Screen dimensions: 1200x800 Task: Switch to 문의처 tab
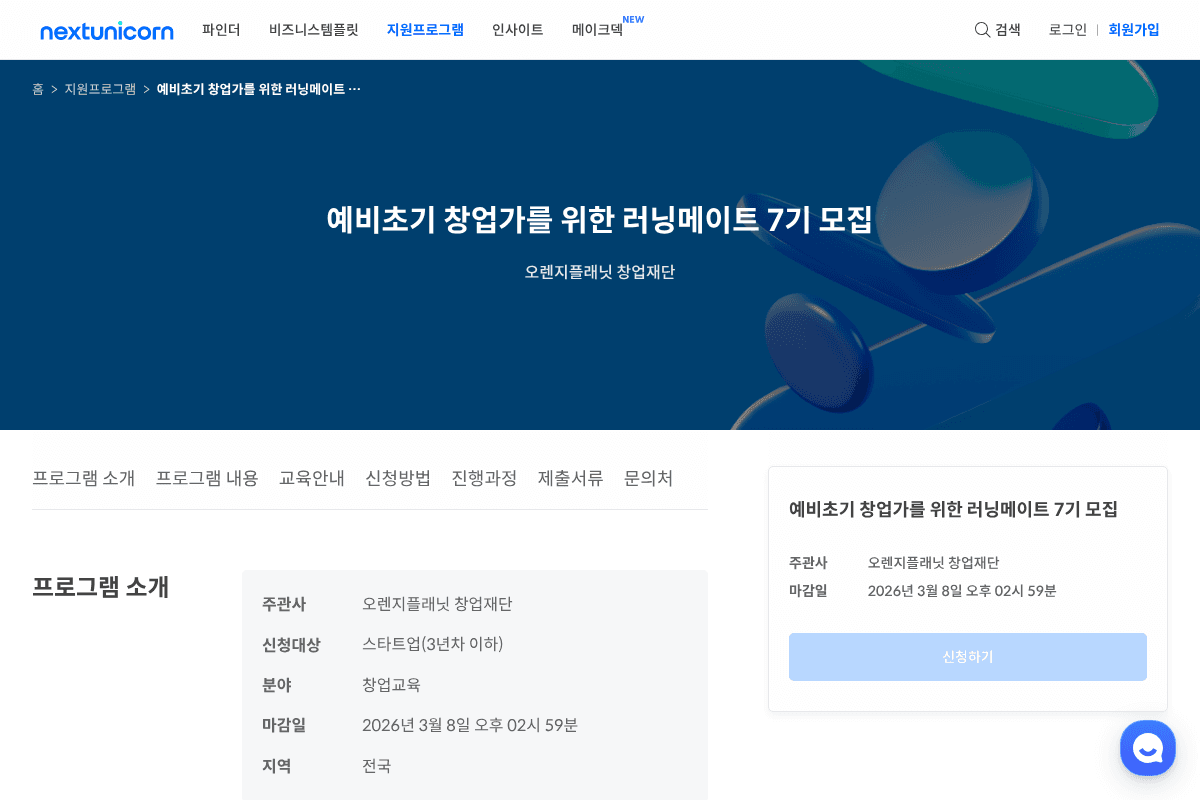click(x=648, y=478)
